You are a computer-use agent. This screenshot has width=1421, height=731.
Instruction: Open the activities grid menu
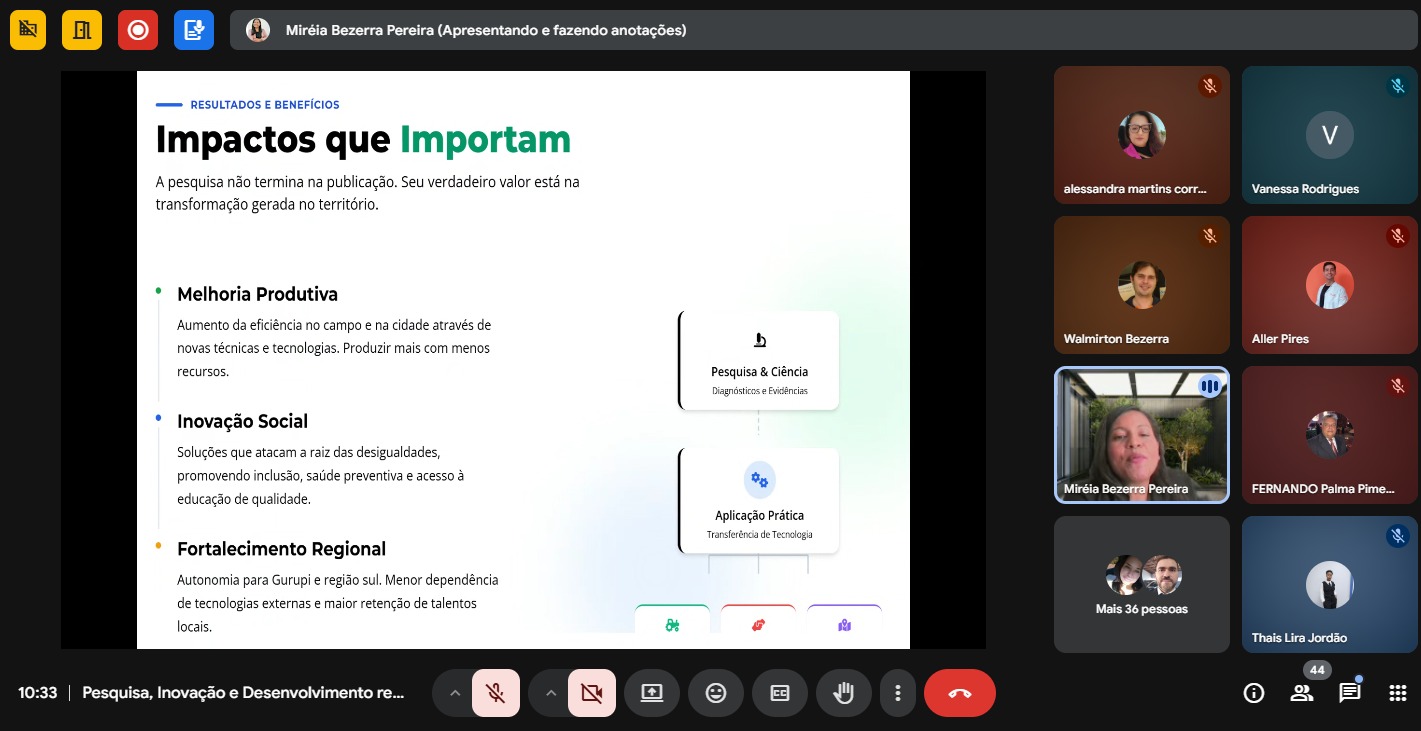pyautogui.click(x=1398, y=693)
